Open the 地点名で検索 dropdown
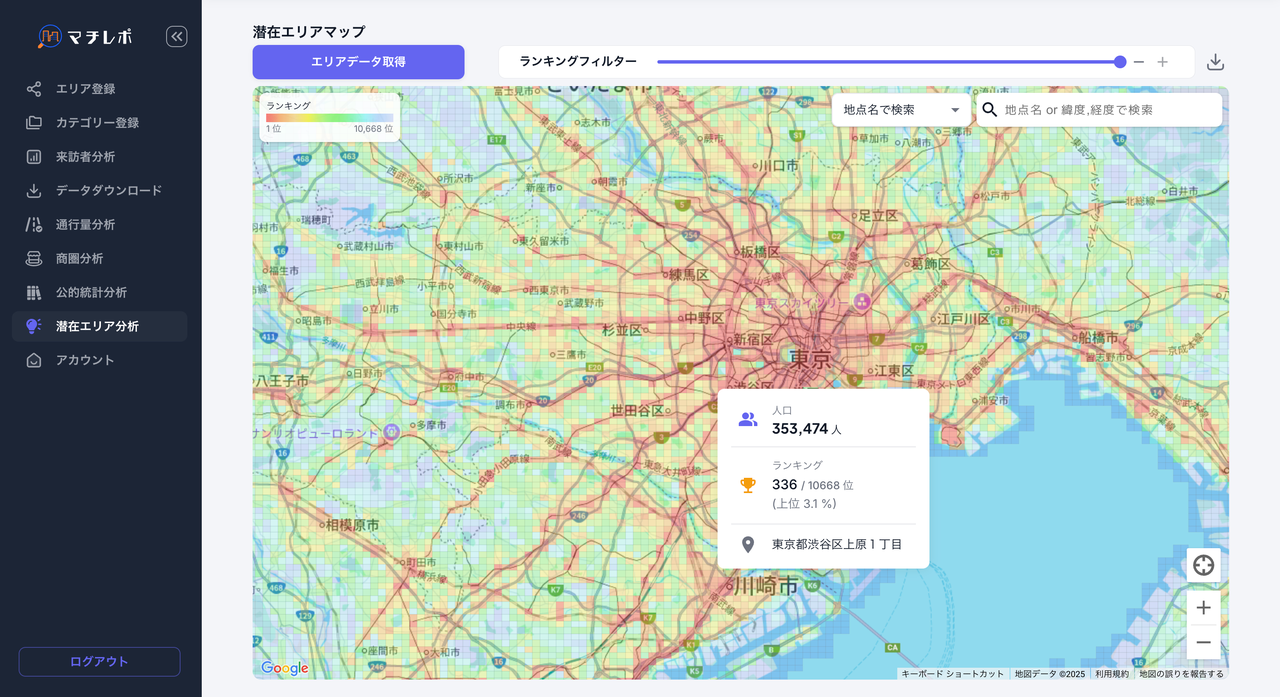1280x697 pixels. pos(901,110)
